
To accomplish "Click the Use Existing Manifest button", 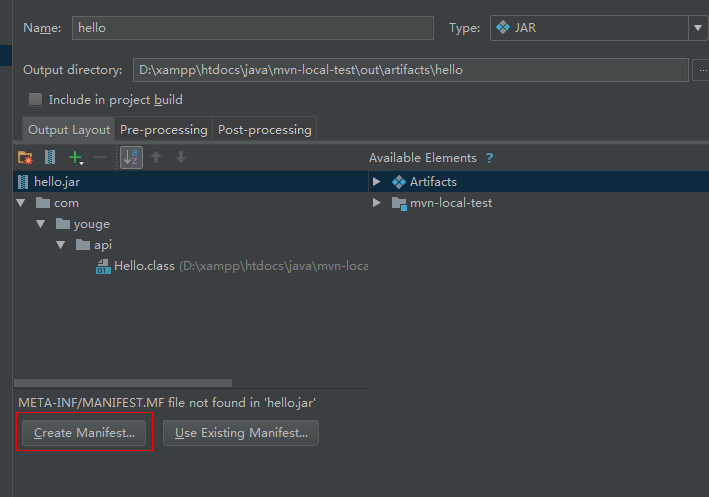I will point(241,433).
